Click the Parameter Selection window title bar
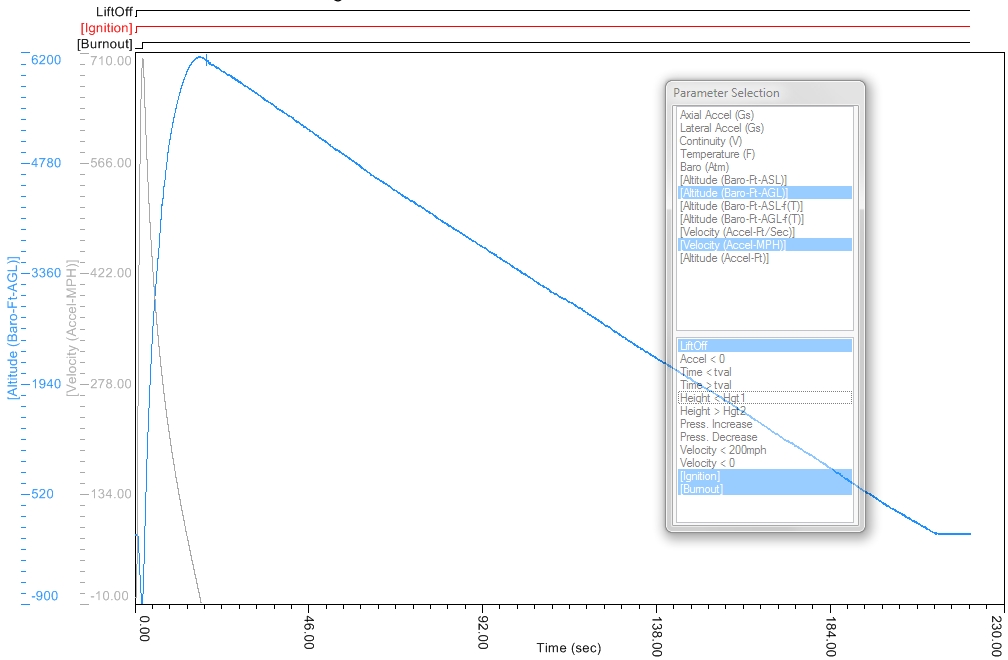1008x660 pixels. click(765, 93)
